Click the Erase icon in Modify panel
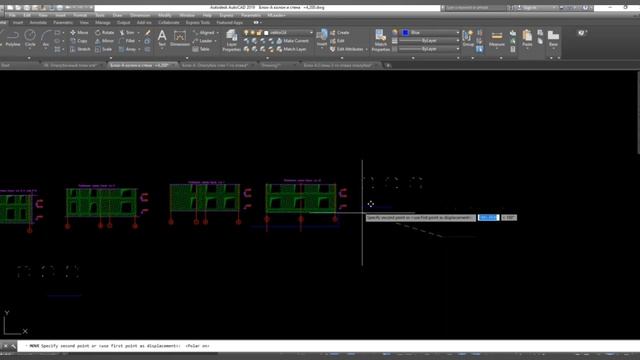The height and width of the screenshot is (360, 640). [147, 33]
